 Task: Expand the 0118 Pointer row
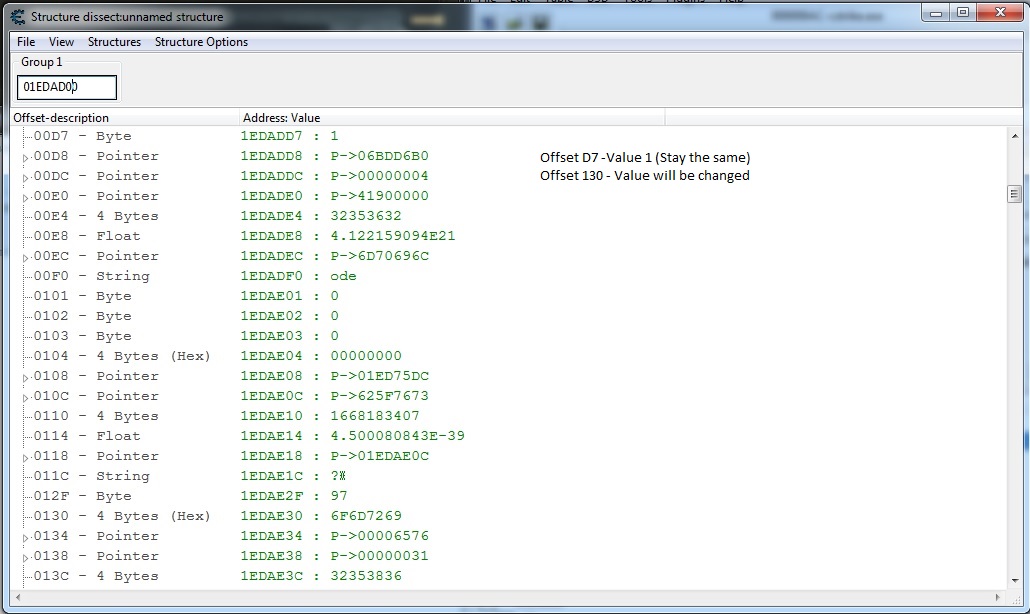26,457
